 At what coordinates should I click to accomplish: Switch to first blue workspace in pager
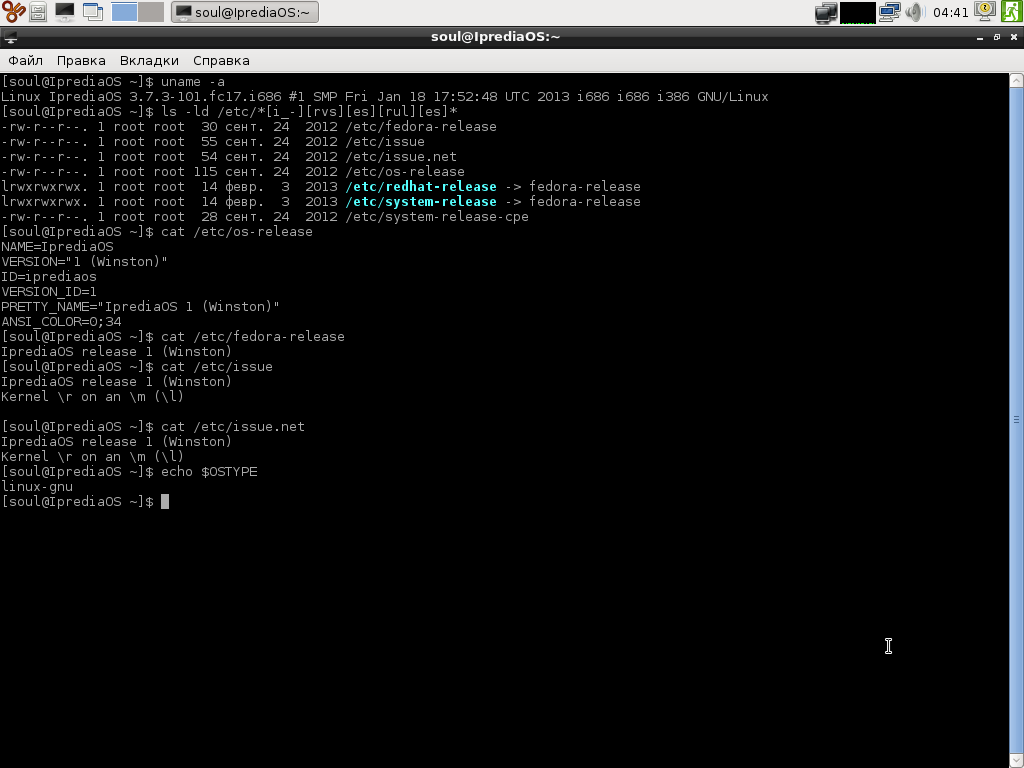coord(124,12)
